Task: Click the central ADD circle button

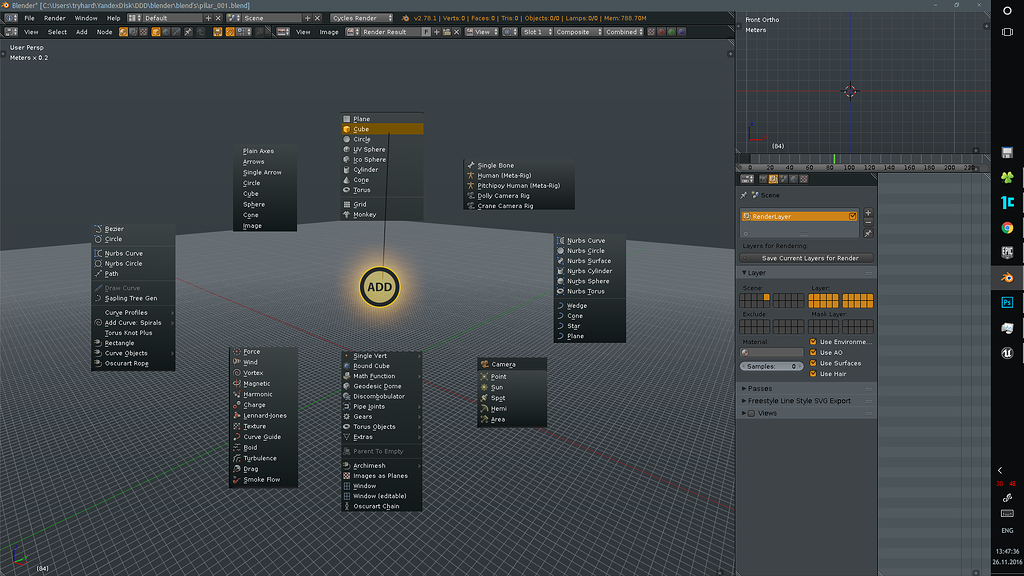Action: pyautogui.click(x=379, y=287)
